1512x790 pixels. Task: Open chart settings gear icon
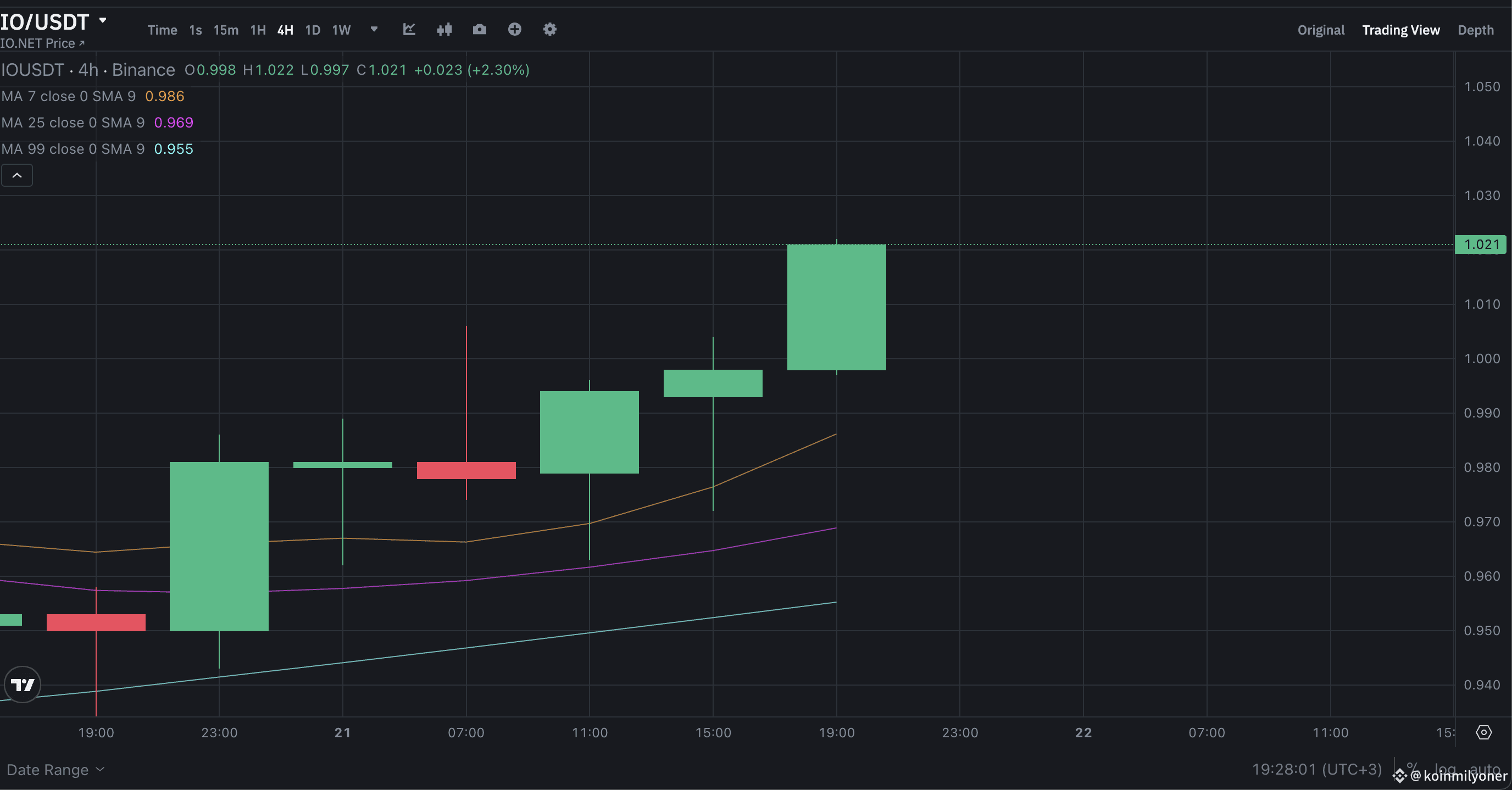550,29
